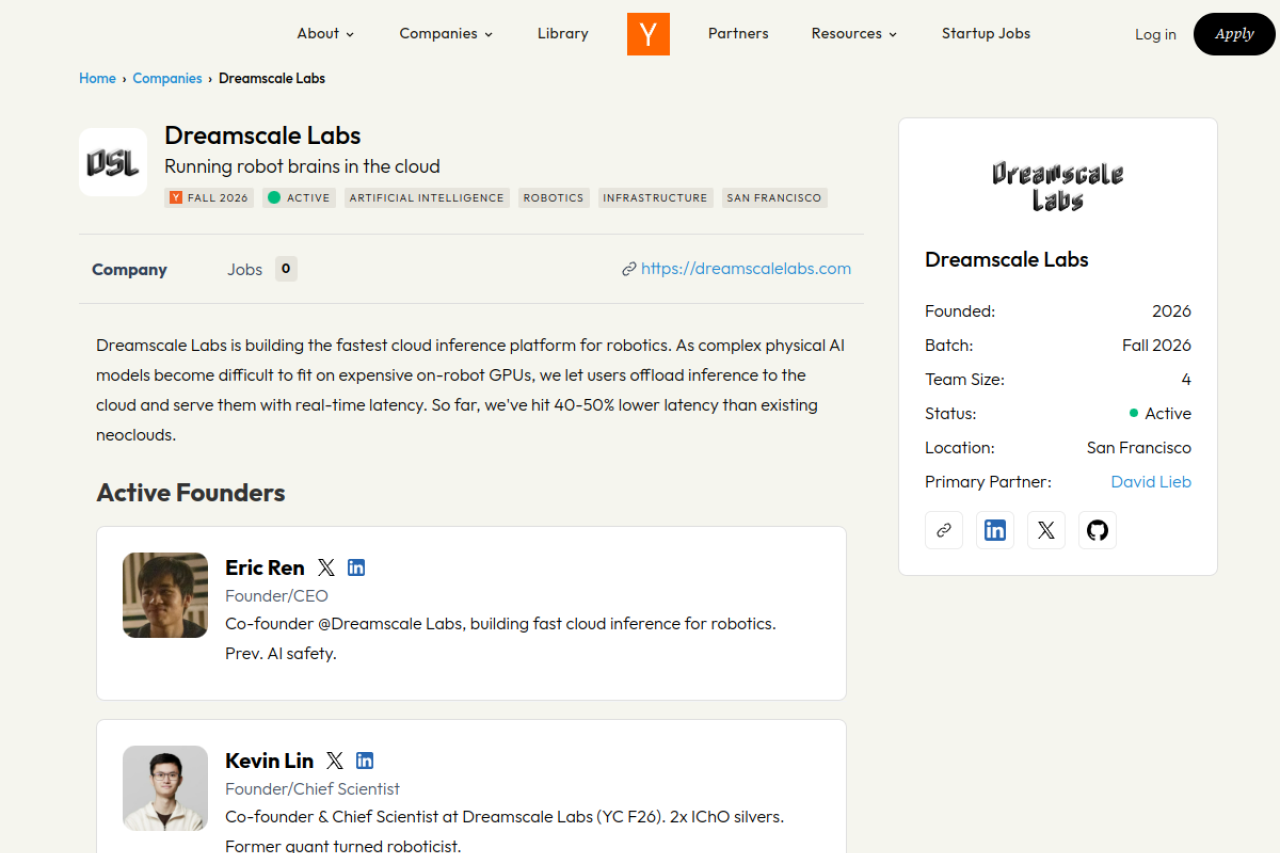Switch to the Company tab

pos(129,270)
